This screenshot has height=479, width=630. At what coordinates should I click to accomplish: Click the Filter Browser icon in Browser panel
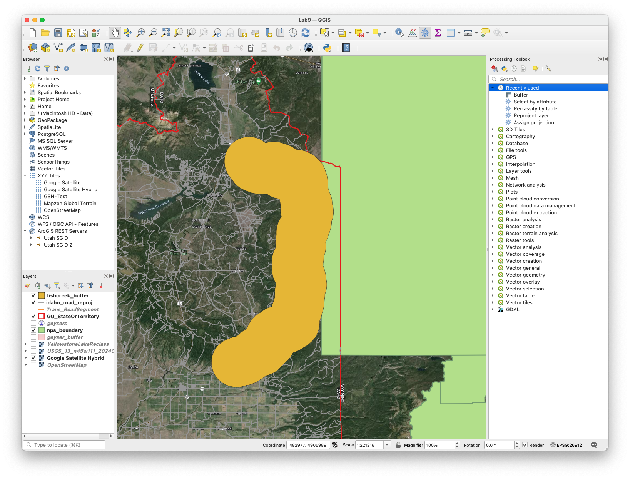coord(47,69)
